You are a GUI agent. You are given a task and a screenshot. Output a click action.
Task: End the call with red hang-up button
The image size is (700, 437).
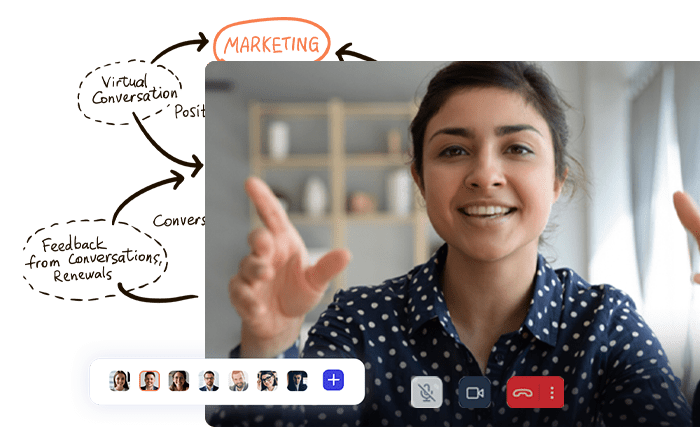(523, 392)
